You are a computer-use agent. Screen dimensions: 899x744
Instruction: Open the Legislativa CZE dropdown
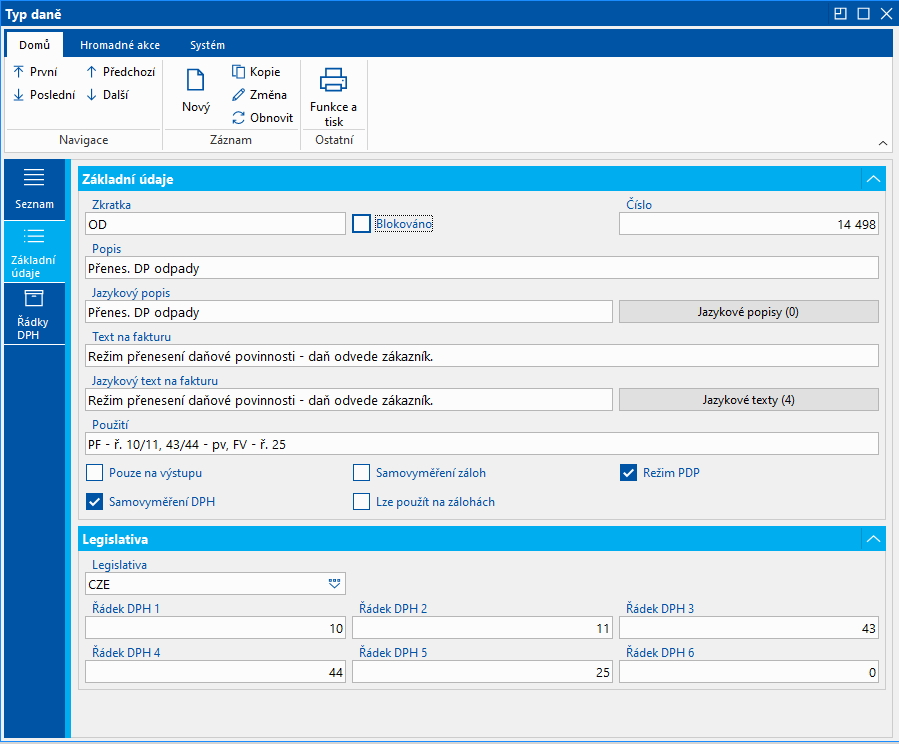tap(334, 584)
